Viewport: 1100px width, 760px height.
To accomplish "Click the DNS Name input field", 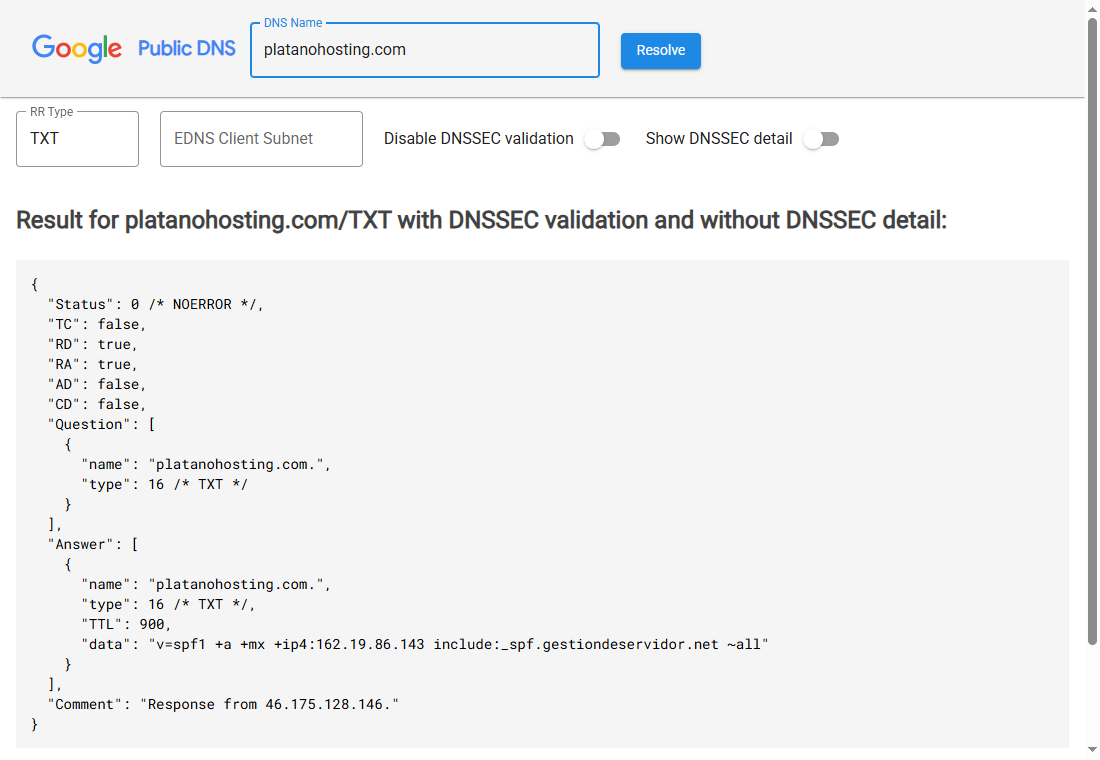I will (x=424, y=50).
